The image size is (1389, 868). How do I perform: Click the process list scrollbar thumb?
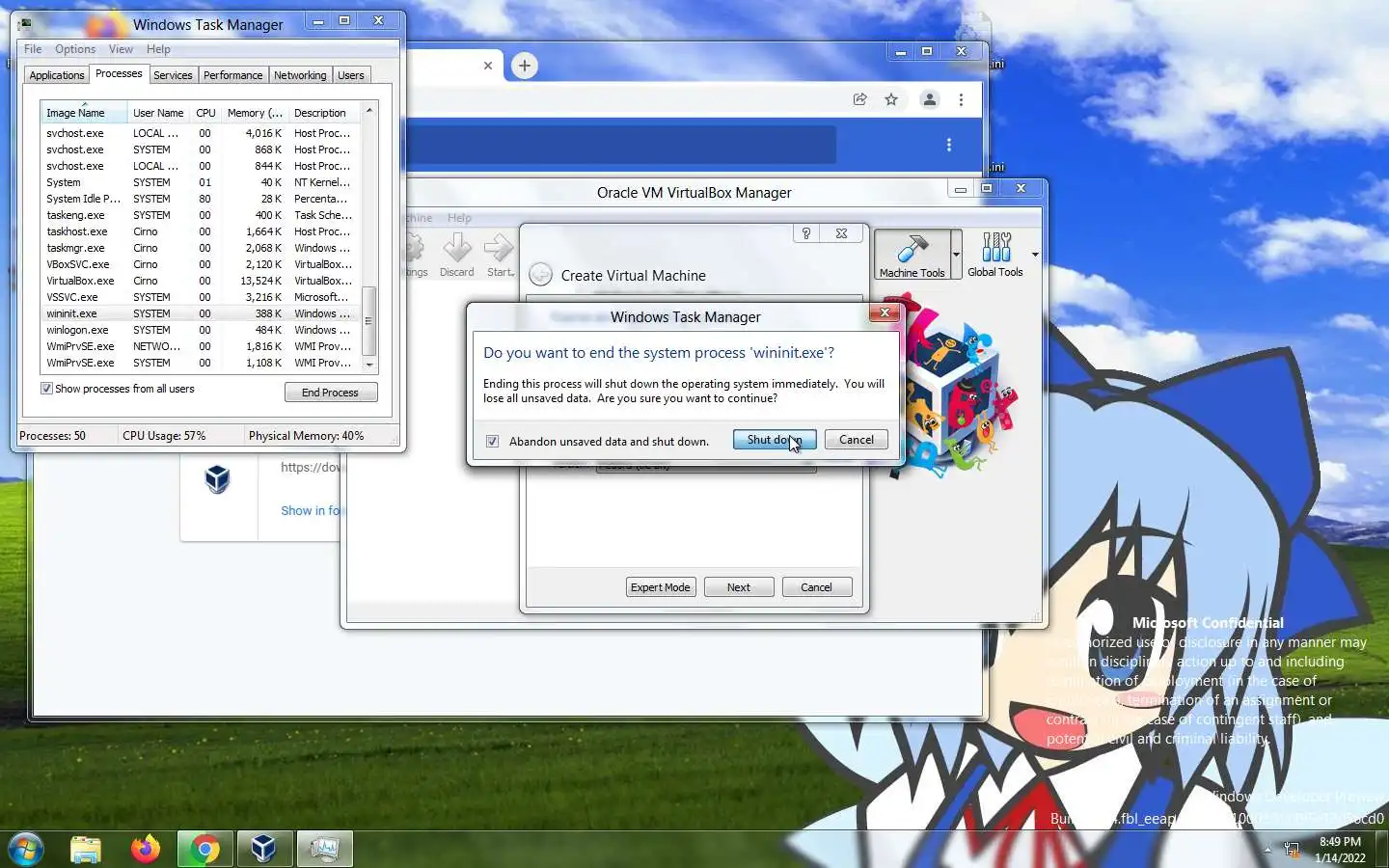coord(368,321)
